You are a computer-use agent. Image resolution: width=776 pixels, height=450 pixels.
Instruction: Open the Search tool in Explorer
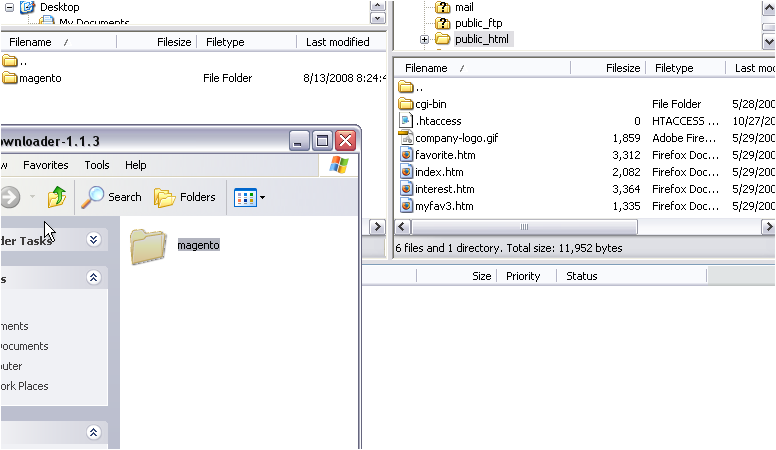pyautogui.click(x=112, y=197)
